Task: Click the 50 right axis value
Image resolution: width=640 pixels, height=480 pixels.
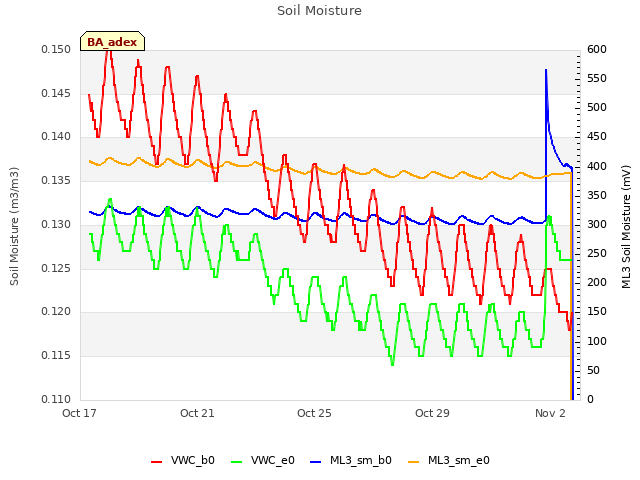Action: [x=593, y=370]
